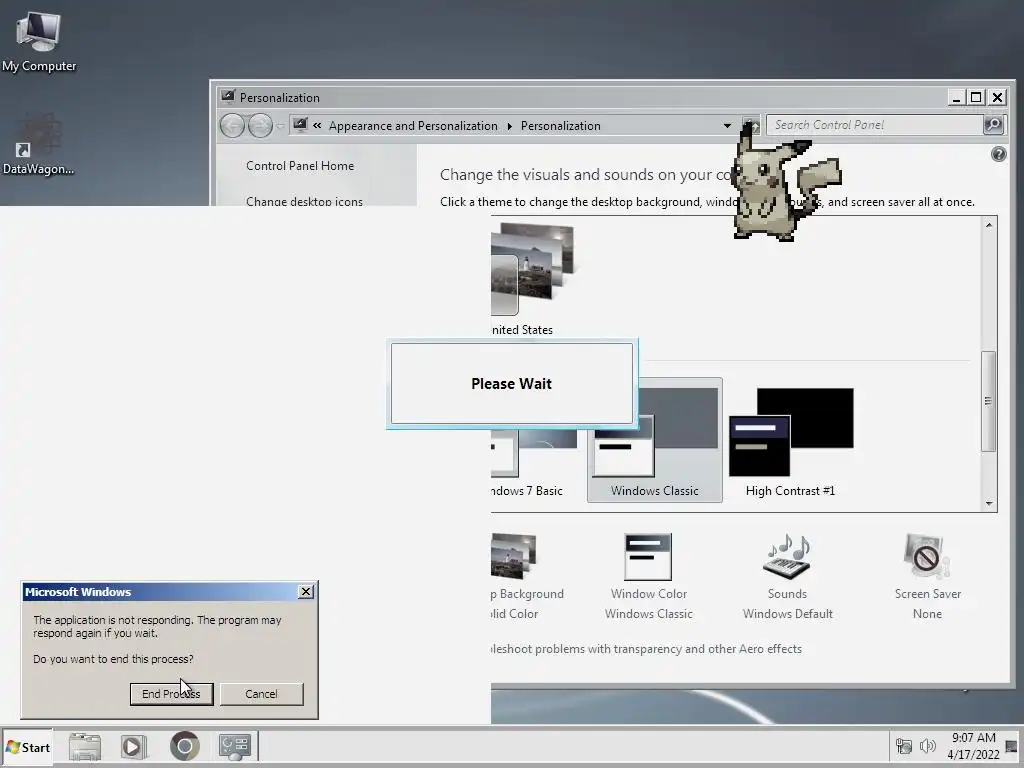Open the Help question mark icon

tap(999, 154)
